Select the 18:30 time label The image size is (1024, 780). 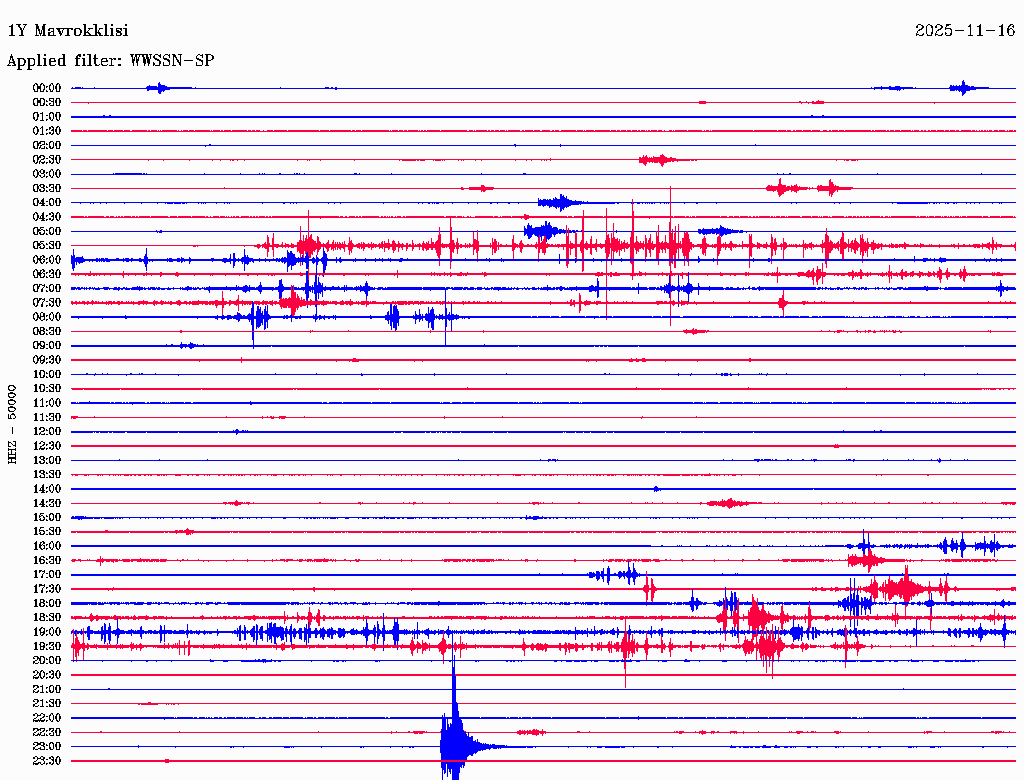(x=47, y=618)
